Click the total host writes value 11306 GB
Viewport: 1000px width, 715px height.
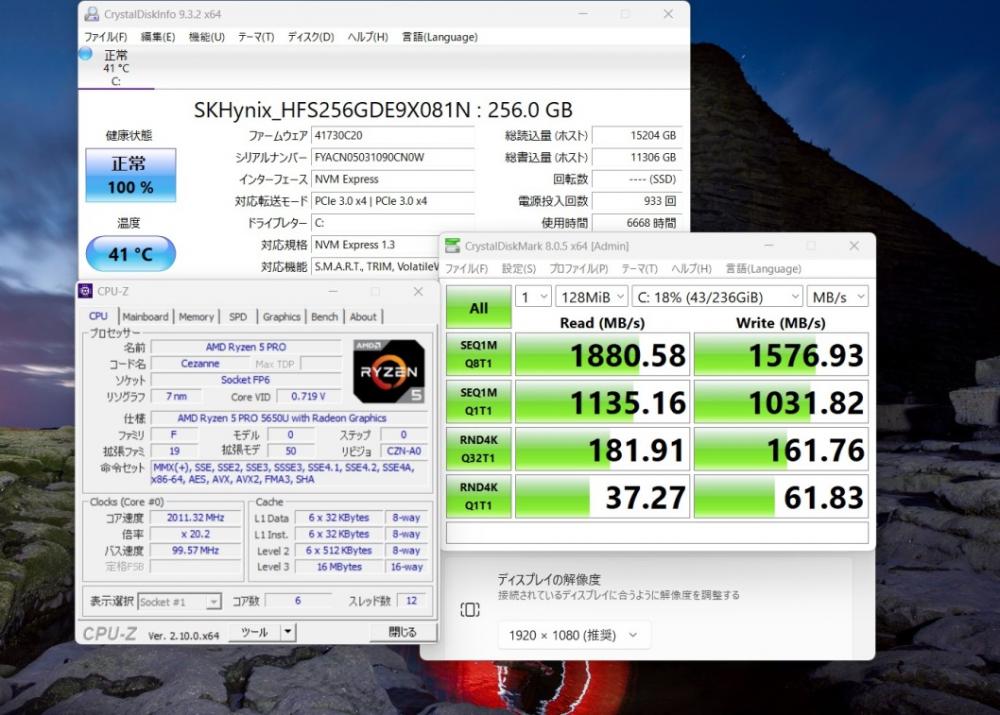click(x=636, y=157)
